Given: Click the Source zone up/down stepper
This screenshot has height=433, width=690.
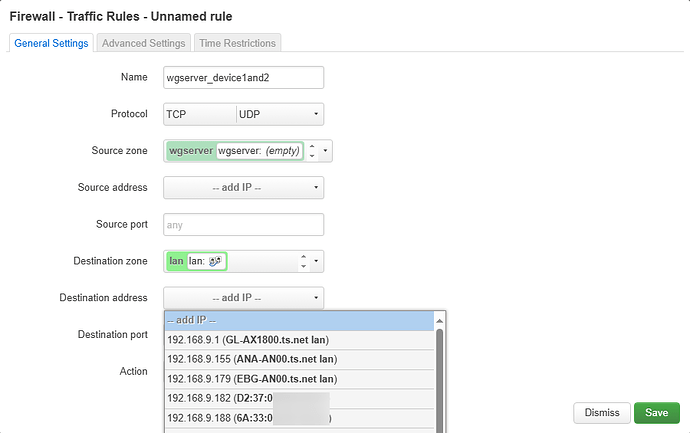Looking at the screenshot, I should coord(312,151).
